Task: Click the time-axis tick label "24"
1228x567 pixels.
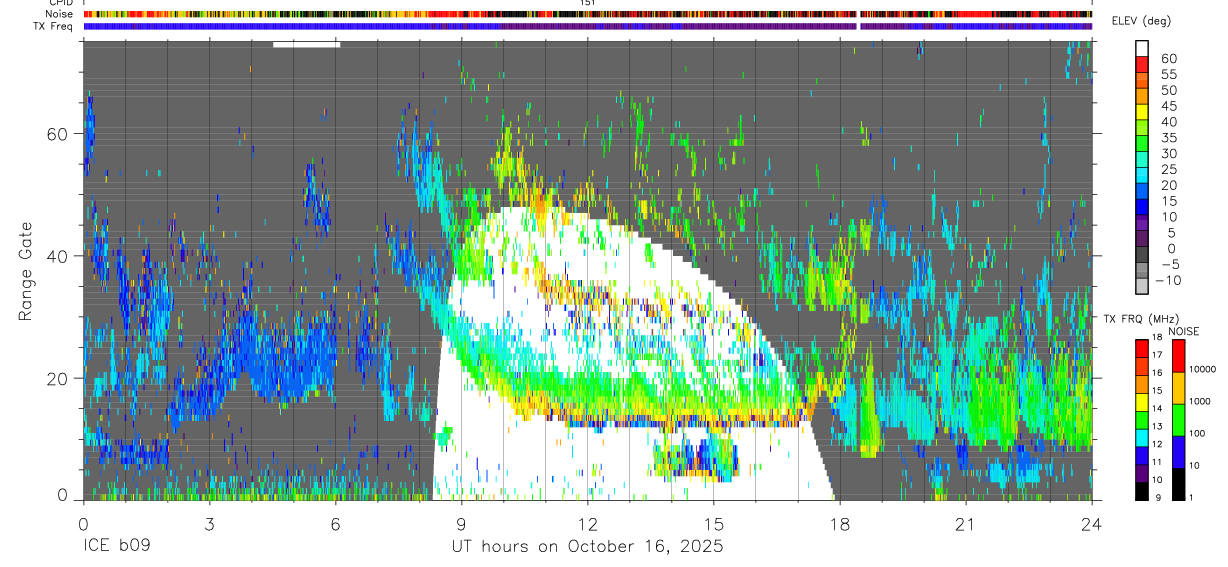Action: click(x=1092, y=525)
